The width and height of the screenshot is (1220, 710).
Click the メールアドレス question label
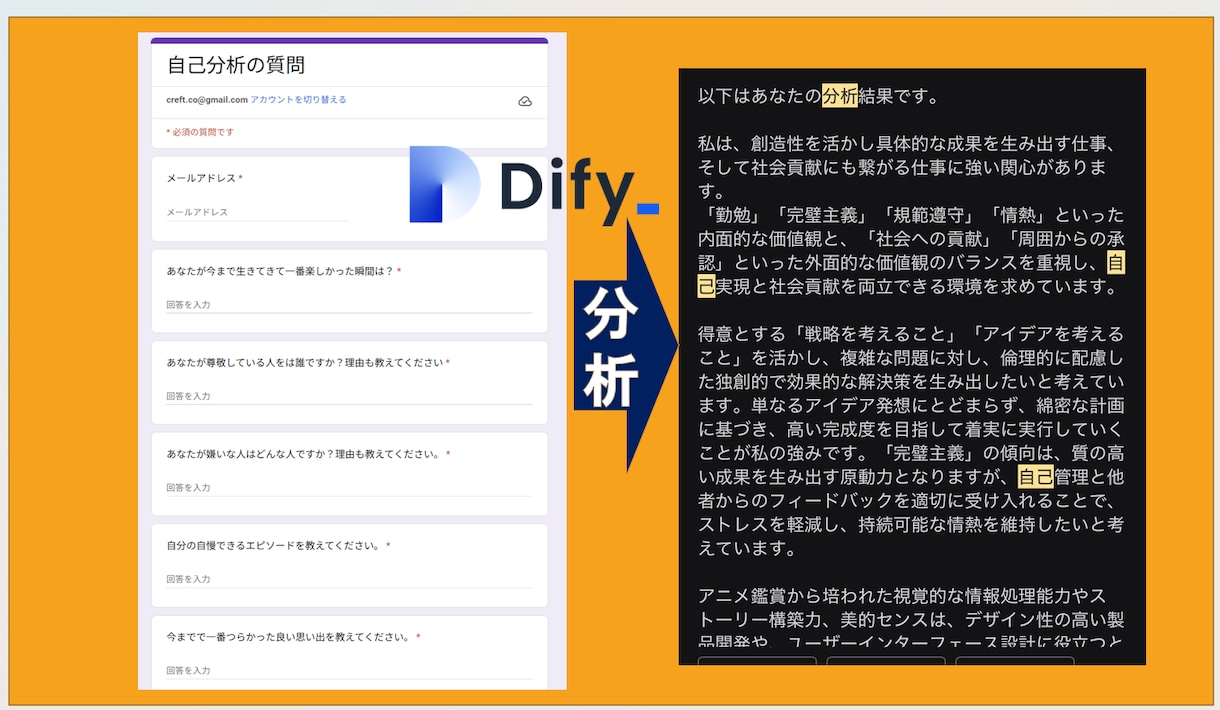tap(204, 178)
